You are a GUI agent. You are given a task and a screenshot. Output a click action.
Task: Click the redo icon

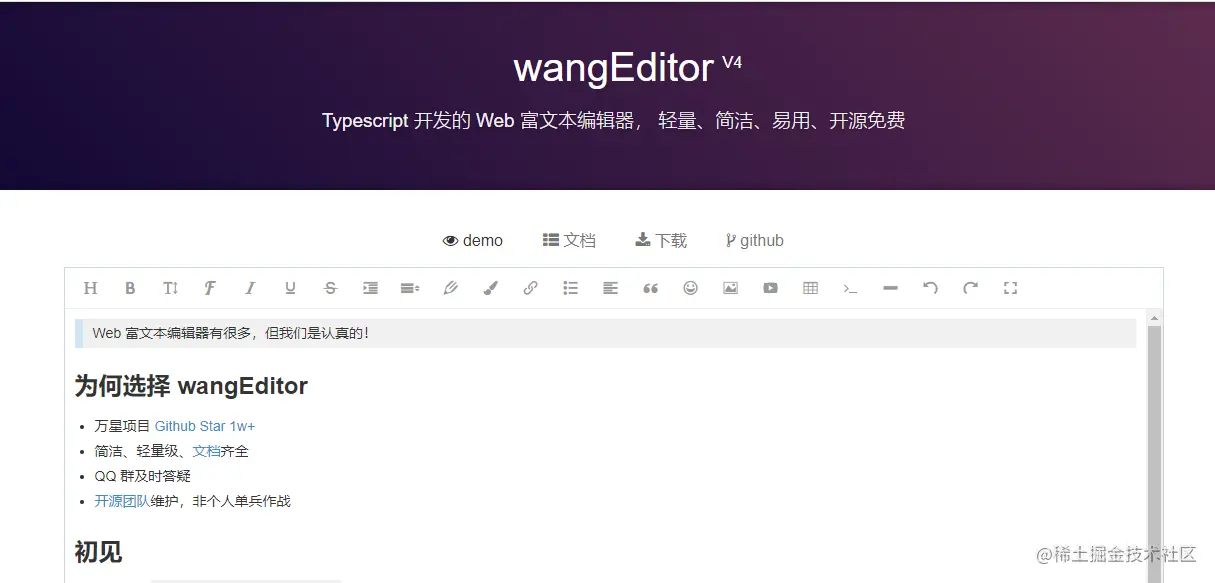pos(970,288)
